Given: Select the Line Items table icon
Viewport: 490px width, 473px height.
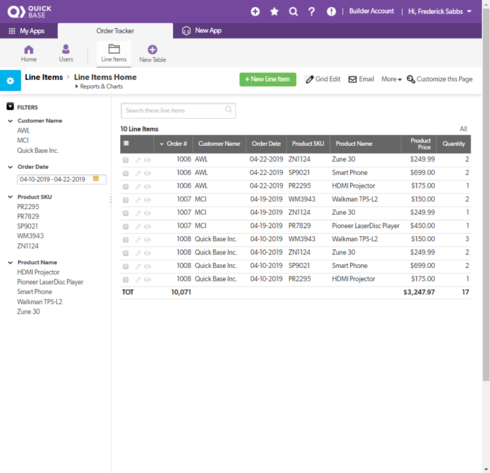Looking at the screenshot, I should [114, 49].
